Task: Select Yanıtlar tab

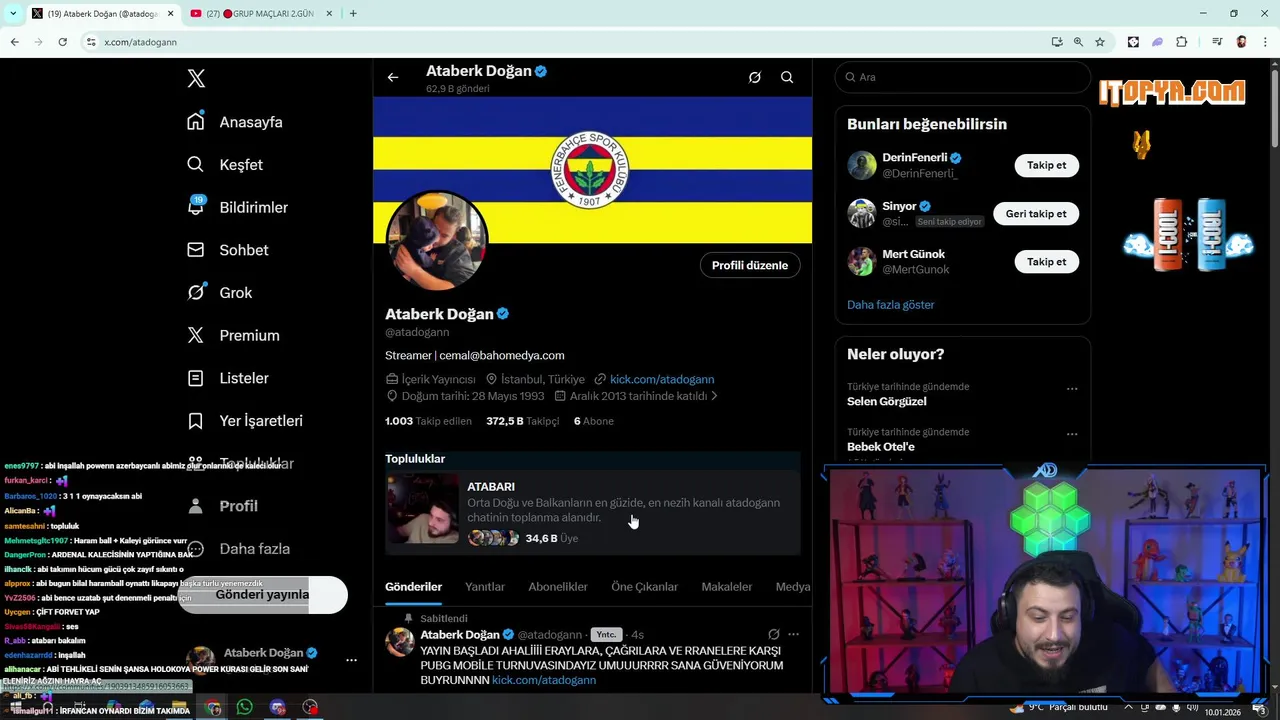Action: 485,587
